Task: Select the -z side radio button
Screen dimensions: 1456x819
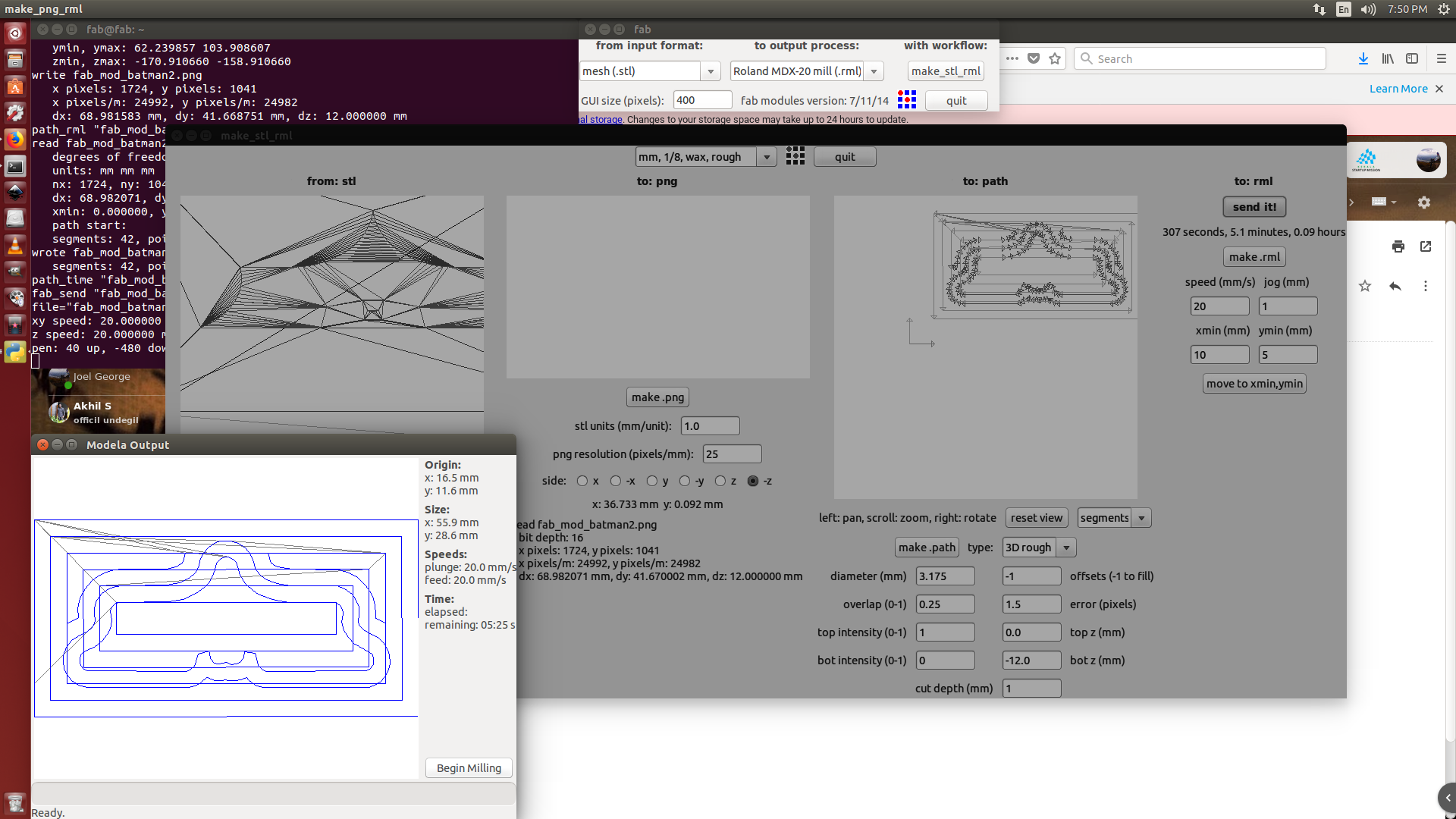Action: pyautogui.click(x=753, y=481)
